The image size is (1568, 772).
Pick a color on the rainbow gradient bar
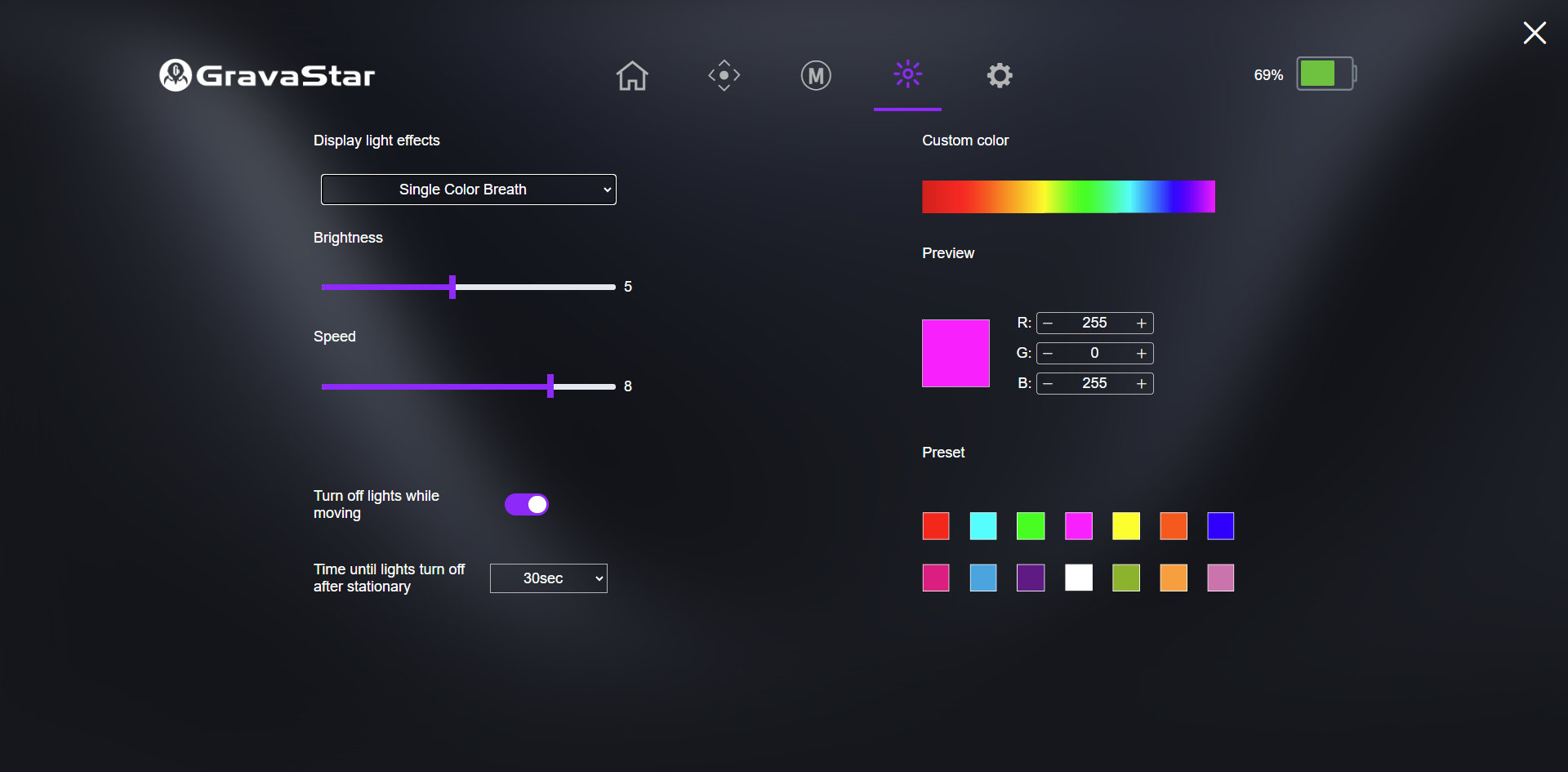point(1068,197)
